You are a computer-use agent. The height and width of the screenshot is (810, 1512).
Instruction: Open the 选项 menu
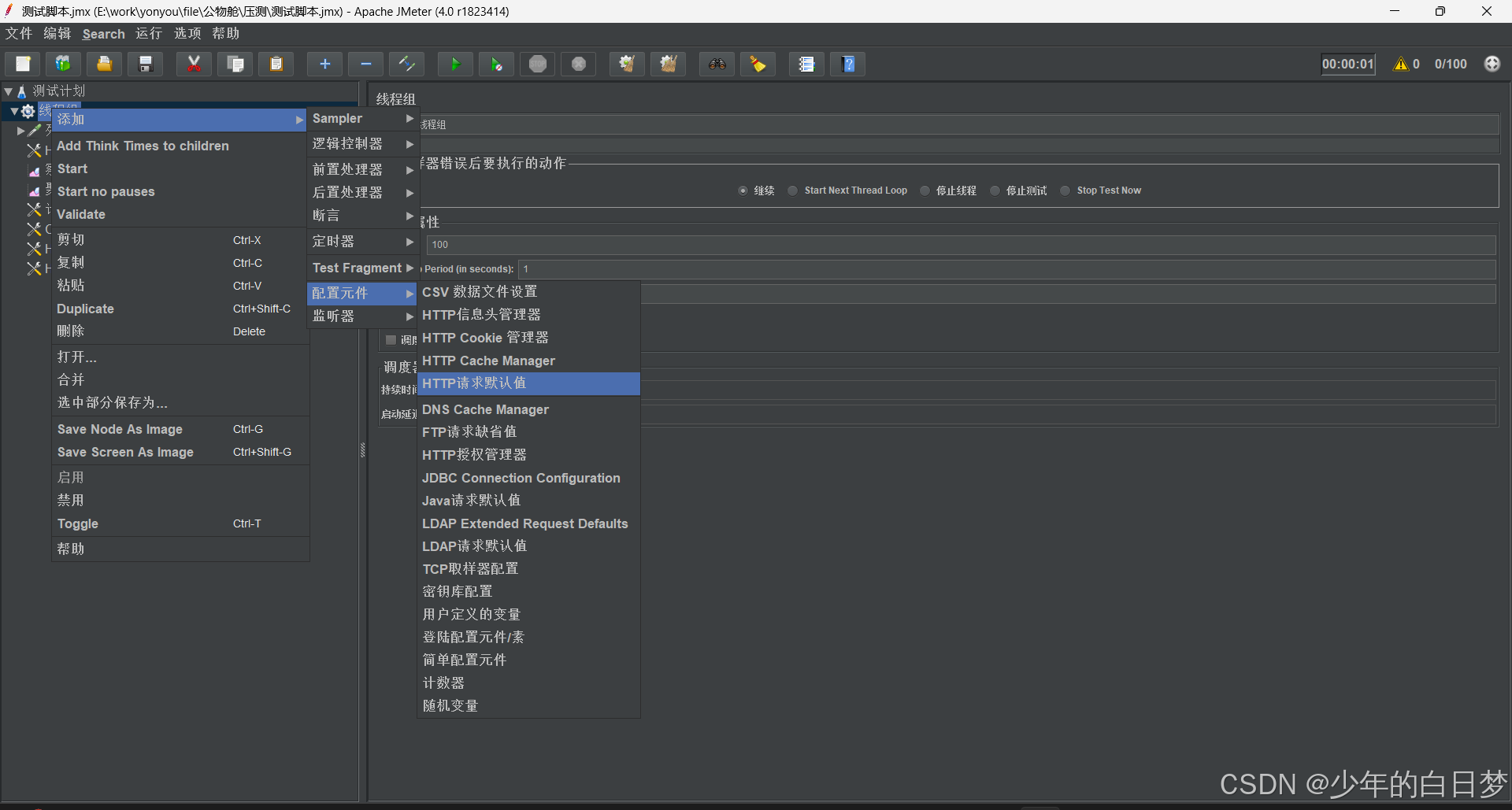point(187,33)
